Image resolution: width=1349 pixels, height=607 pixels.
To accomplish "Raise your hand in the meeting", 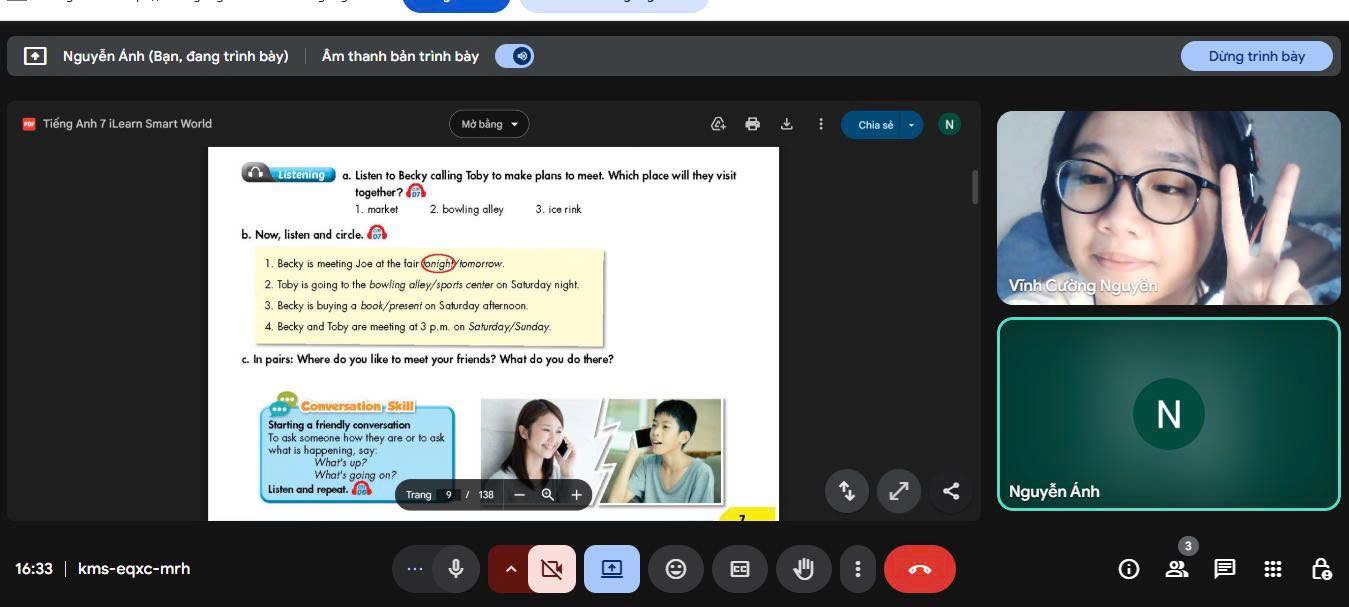I will (804, 569).
